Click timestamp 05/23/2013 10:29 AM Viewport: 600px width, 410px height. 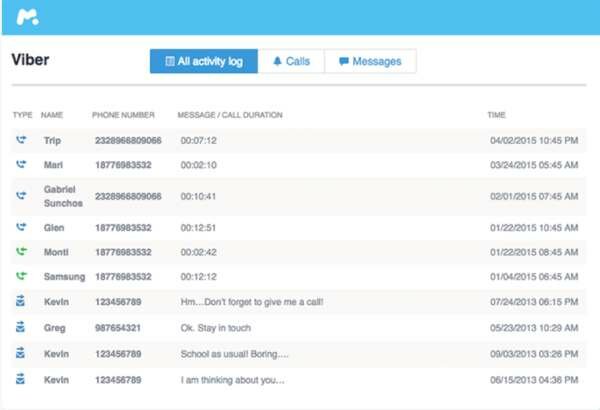click(x=534, y=328)
